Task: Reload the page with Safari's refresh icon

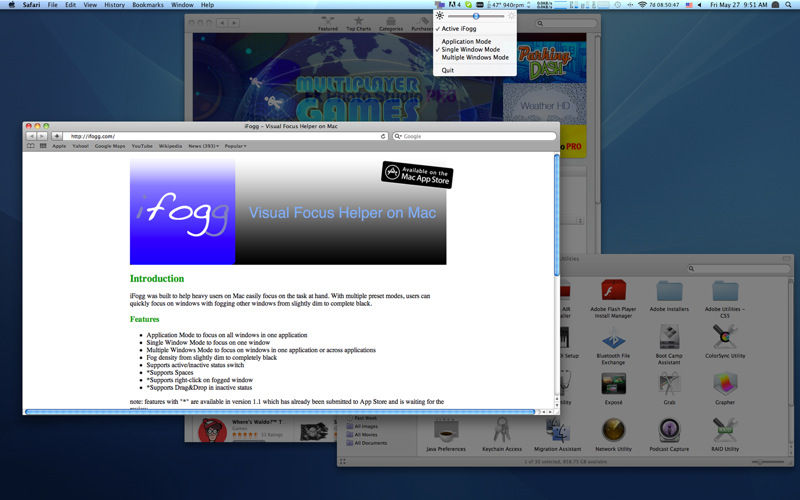Action: coord(383,136)
